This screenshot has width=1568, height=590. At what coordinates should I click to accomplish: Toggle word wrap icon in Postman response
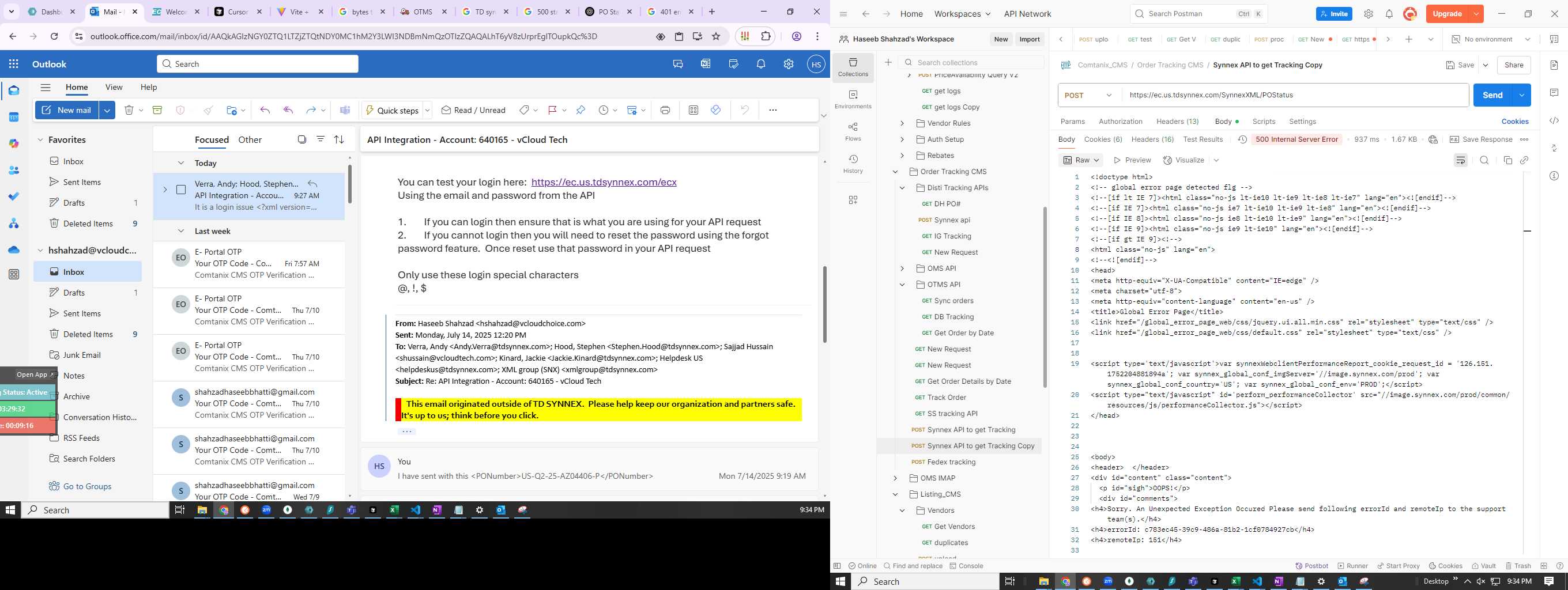(x=1460, y=160)
